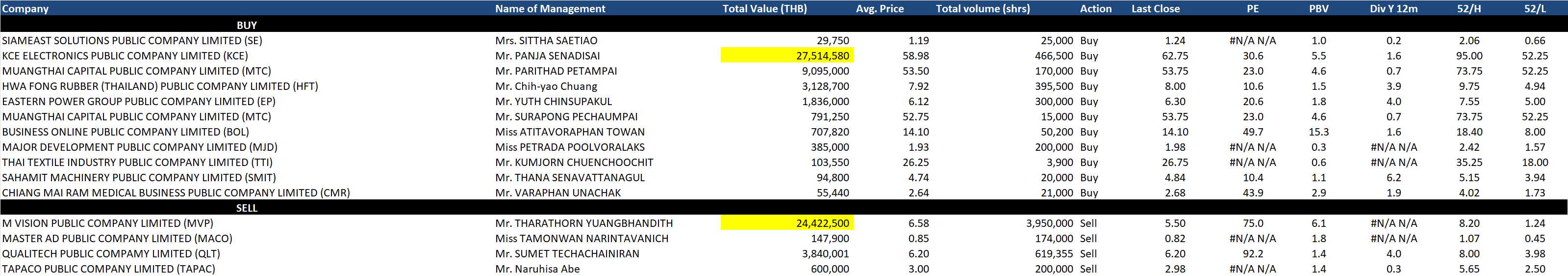Select PBV value 15.3
The width and height of the screenshot is (1568, 276).
1318,132
